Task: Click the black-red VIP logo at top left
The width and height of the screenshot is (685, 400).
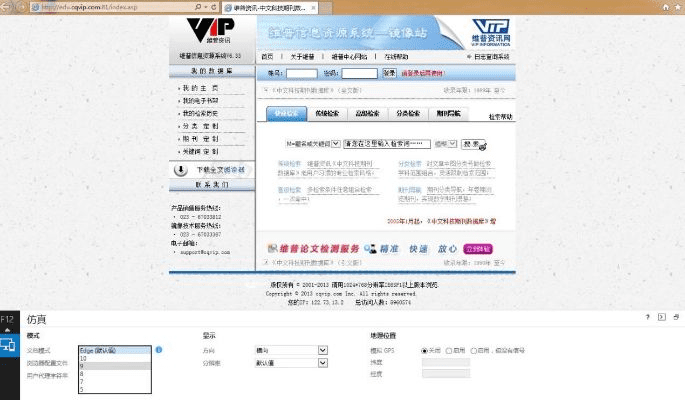Action: tap(210, 31)
